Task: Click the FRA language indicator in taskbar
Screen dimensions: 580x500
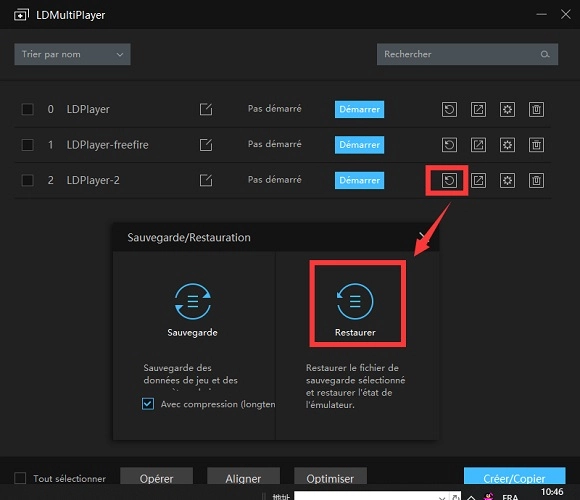Action: pos(510,497)
